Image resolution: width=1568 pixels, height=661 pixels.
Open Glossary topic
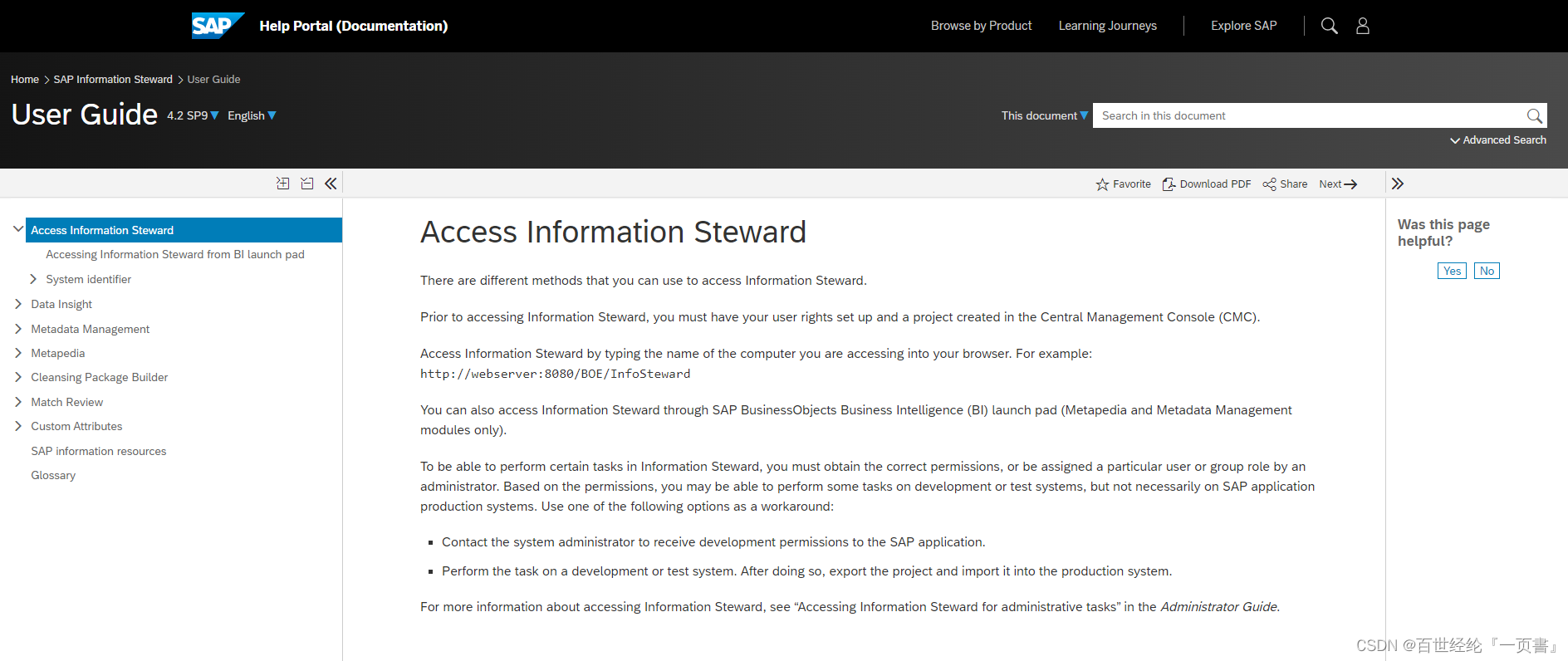point(53,475)
